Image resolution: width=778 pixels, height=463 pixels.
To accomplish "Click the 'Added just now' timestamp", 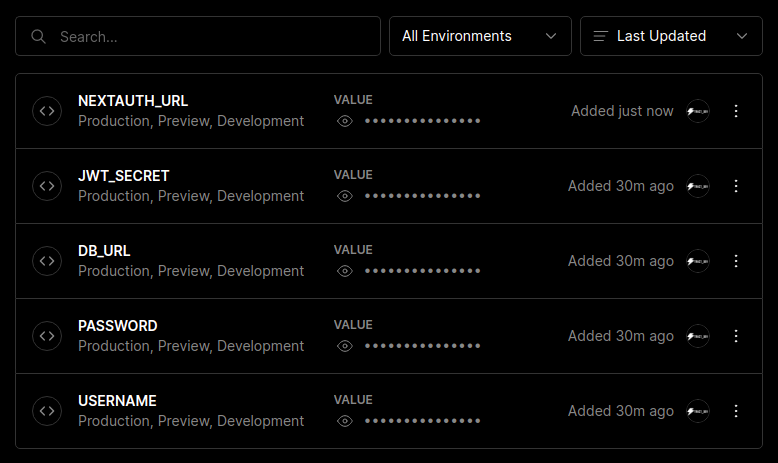I will (x=622, y=111).
